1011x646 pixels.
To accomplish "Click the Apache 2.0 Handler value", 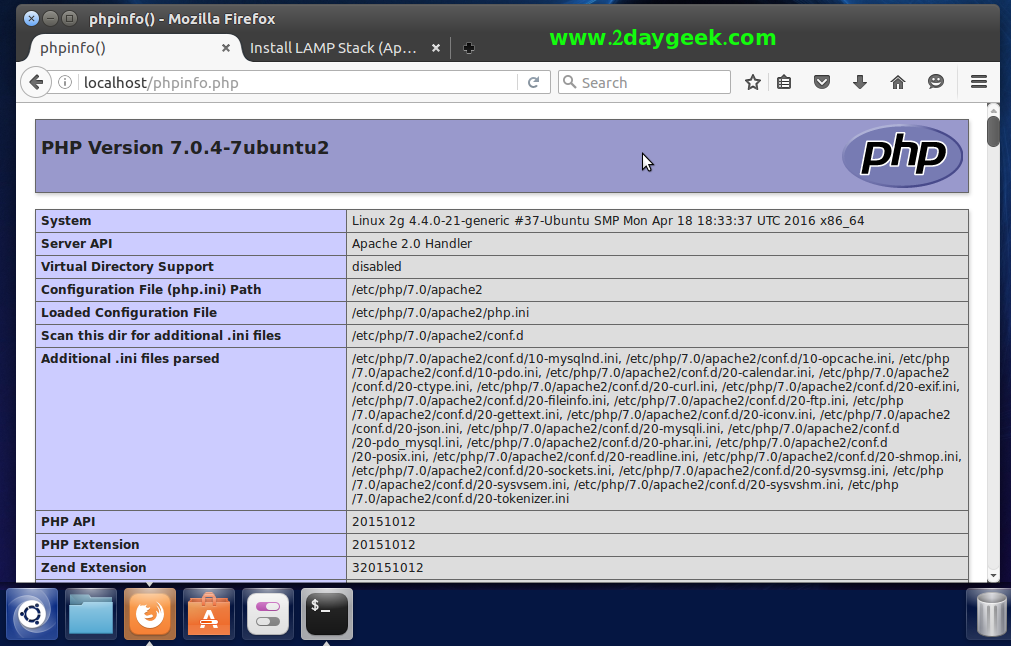I will coord(412,244).
